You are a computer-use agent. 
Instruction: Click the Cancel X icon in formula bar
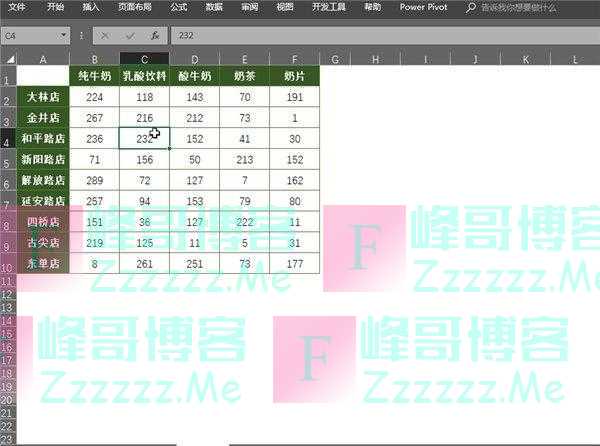[107, 35]
